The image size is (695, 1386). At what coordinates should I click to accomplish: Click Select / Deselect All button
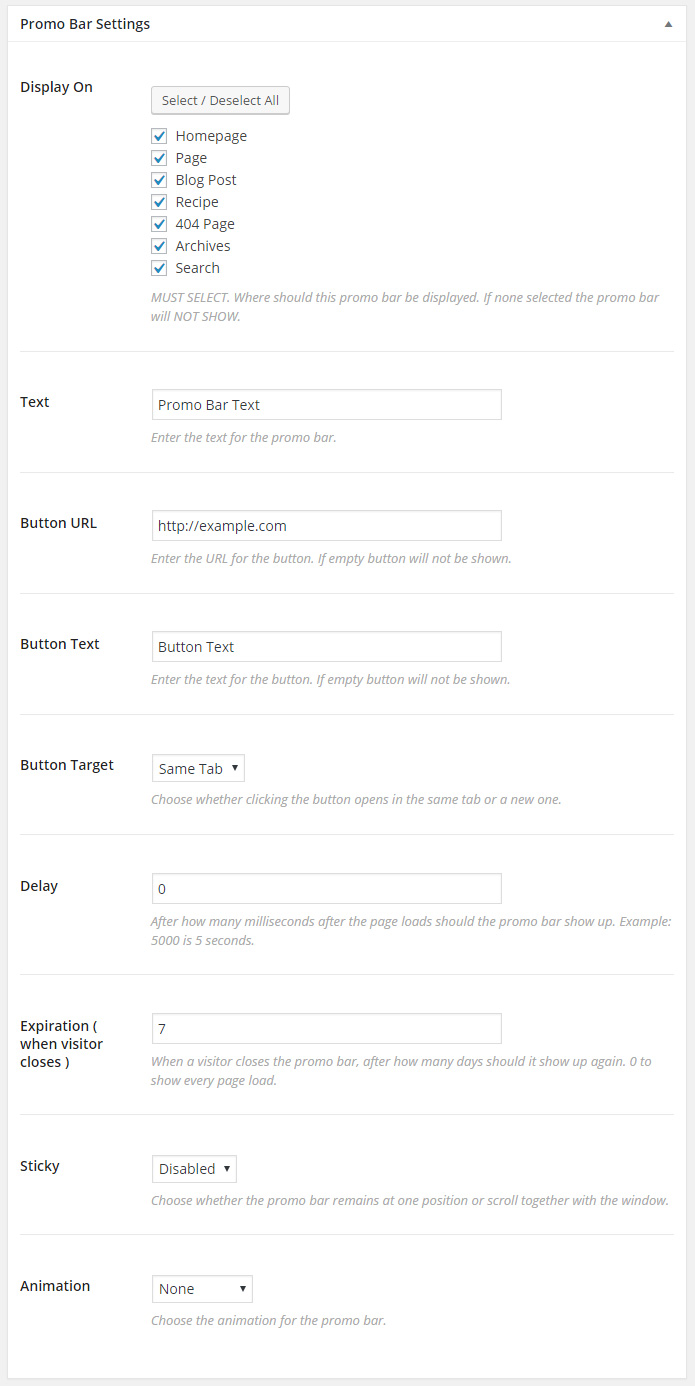220,100
